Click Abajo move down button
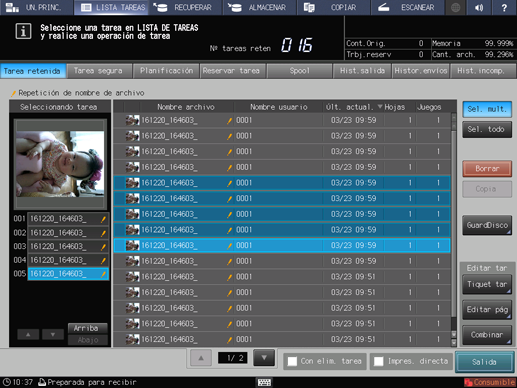This screenshot has width=517, height=388. tap(88, 340)
